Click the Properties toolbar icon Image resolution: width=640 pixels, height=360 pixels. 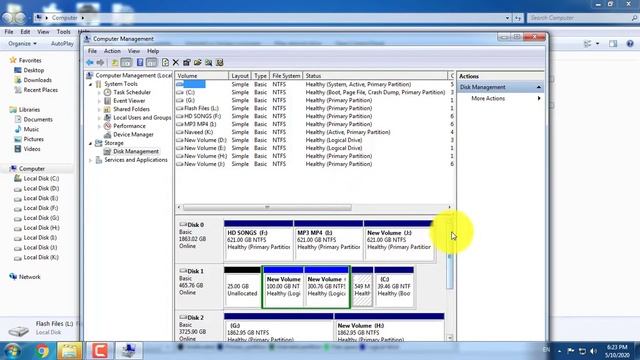tap(187, 62)
